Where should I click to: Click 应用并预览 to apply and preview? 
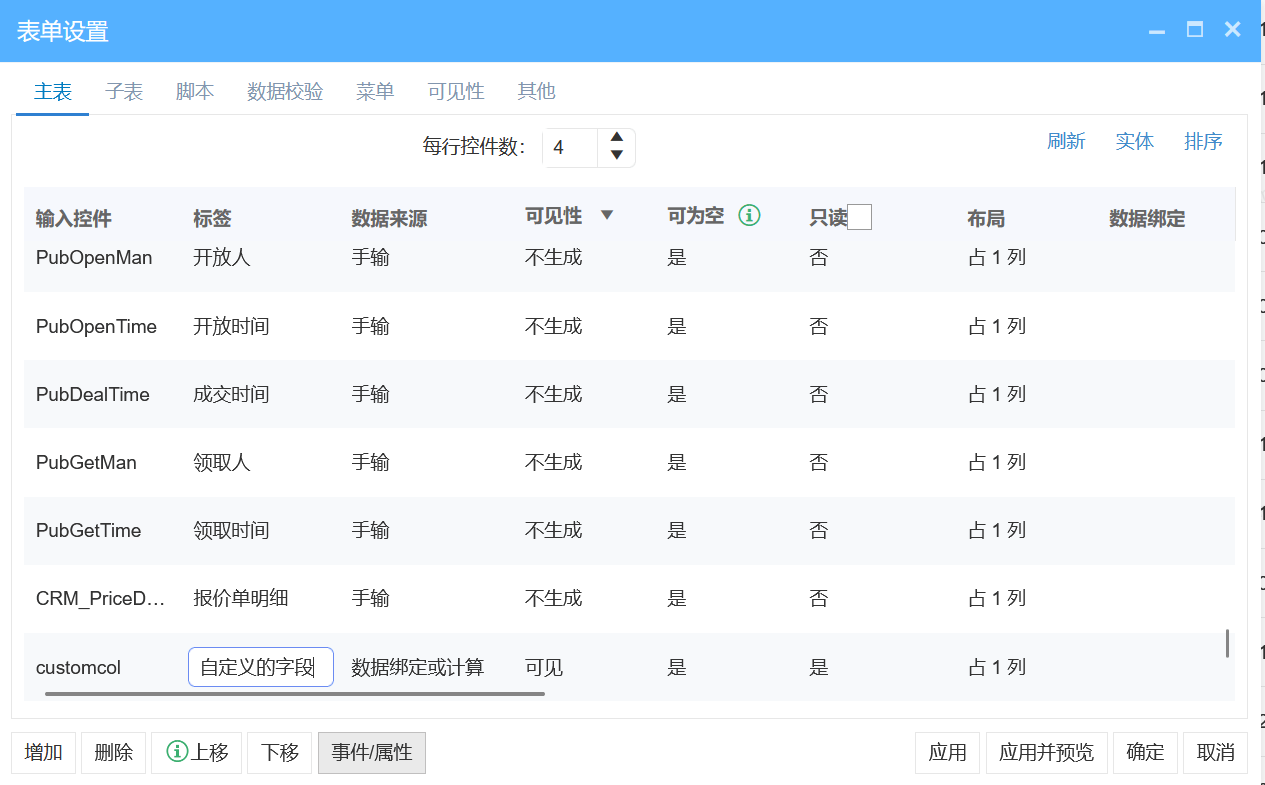tap(1046, 752)
